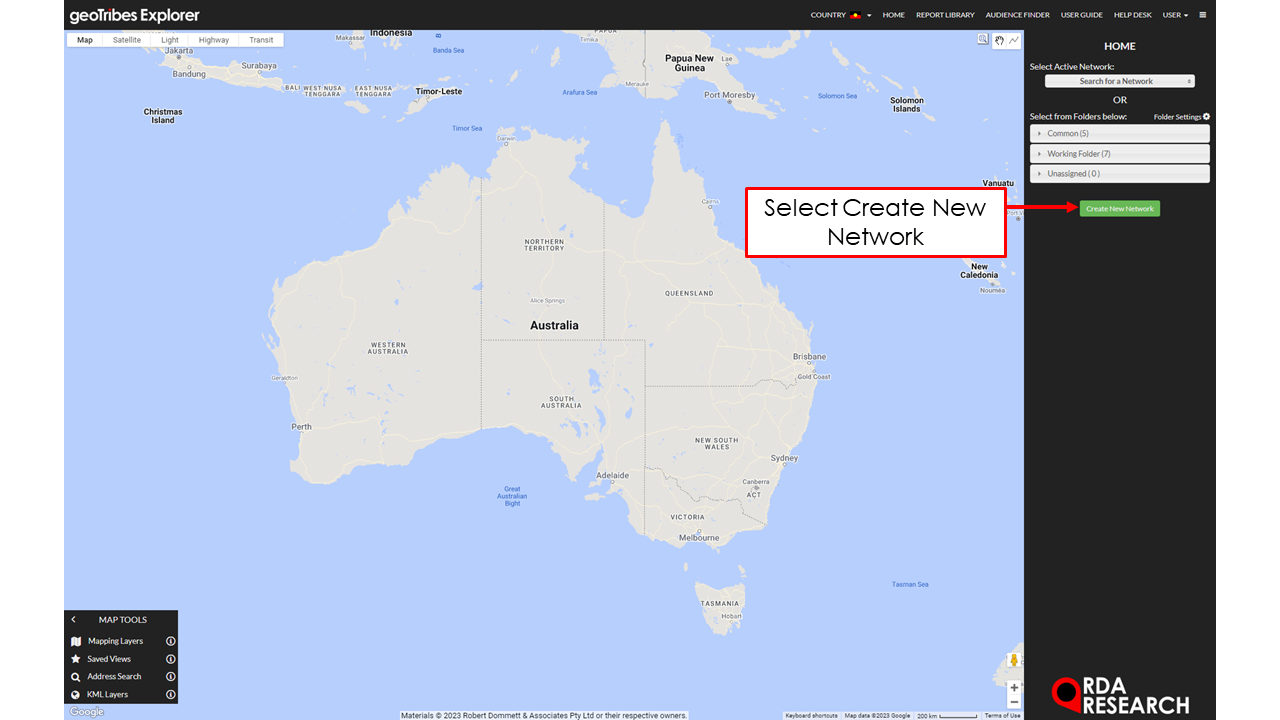Click the map zoom search magnifier icon
Viewport: 1280px width, 720px height.
[983, 40]
